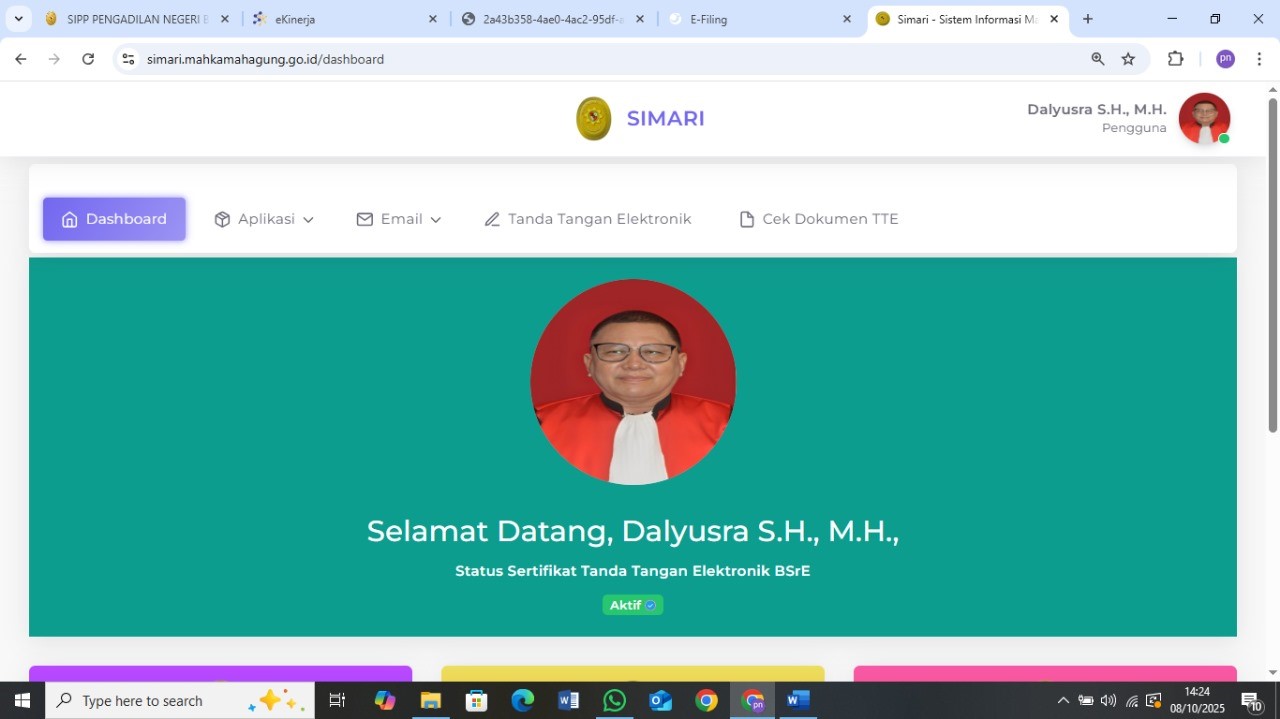
Task: Open the browser Extensions icon
Action: coord(1175,59)
